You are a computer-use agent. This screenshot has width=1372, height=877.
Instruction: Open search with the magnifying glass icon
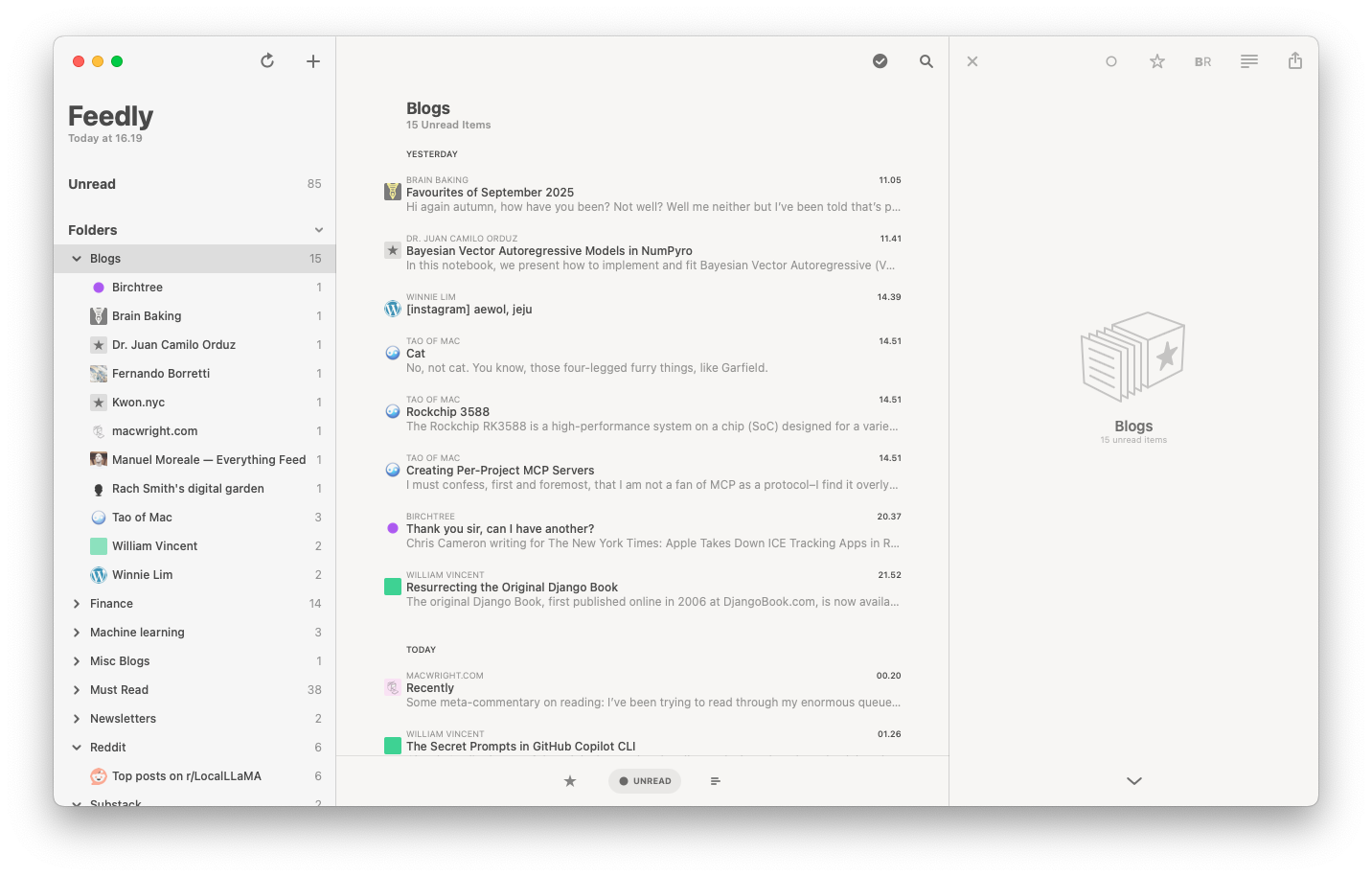[926, 61]
